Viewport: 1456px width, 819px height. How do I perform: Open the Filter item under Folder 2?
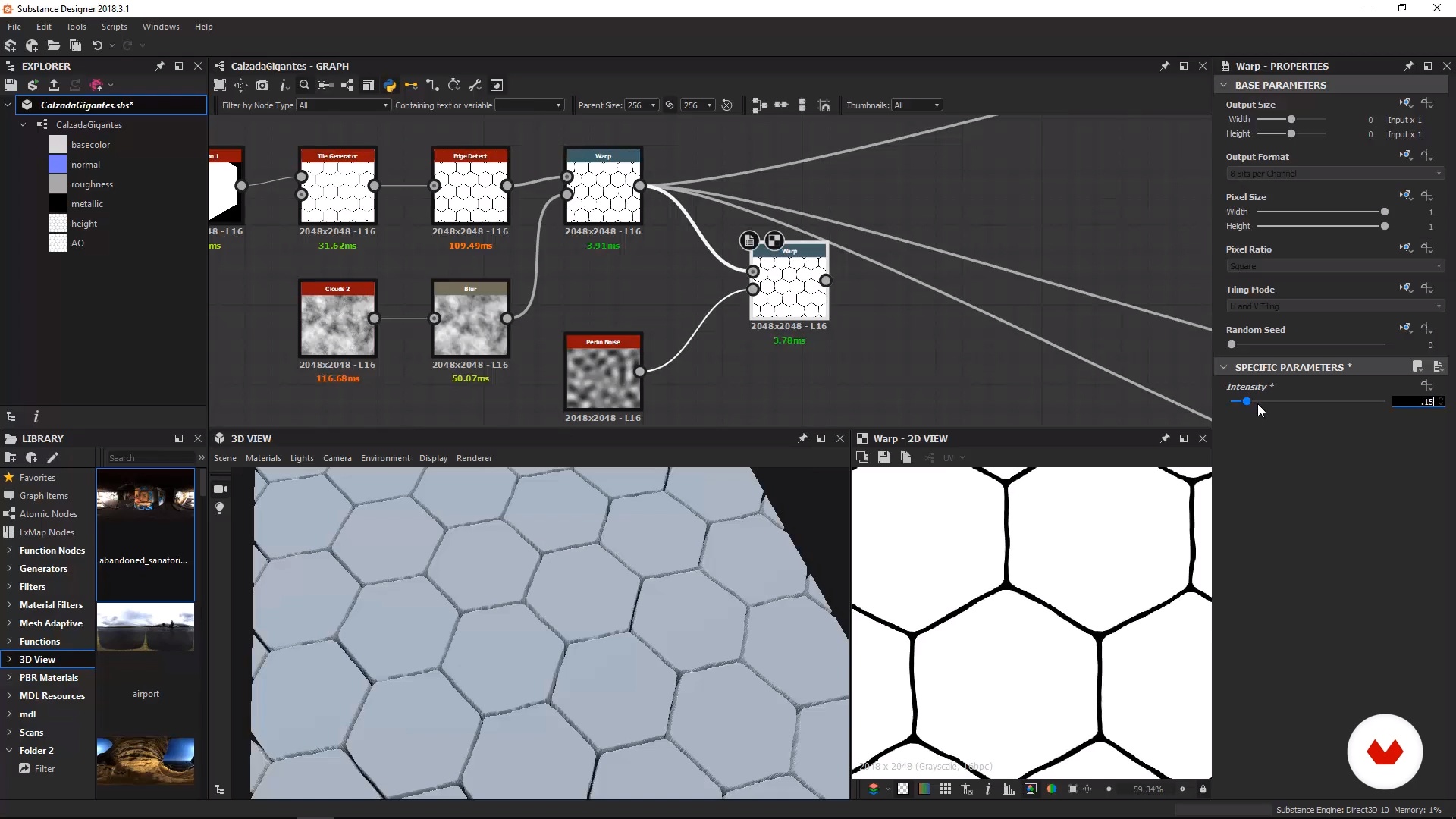point(45,768)
